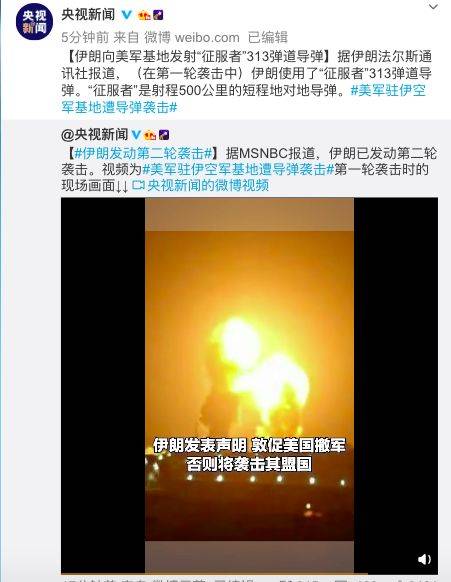This screenshot has height=582, width=451.
Task: Expand the post options chevron at top right
Action: click(x=434, y=7)
